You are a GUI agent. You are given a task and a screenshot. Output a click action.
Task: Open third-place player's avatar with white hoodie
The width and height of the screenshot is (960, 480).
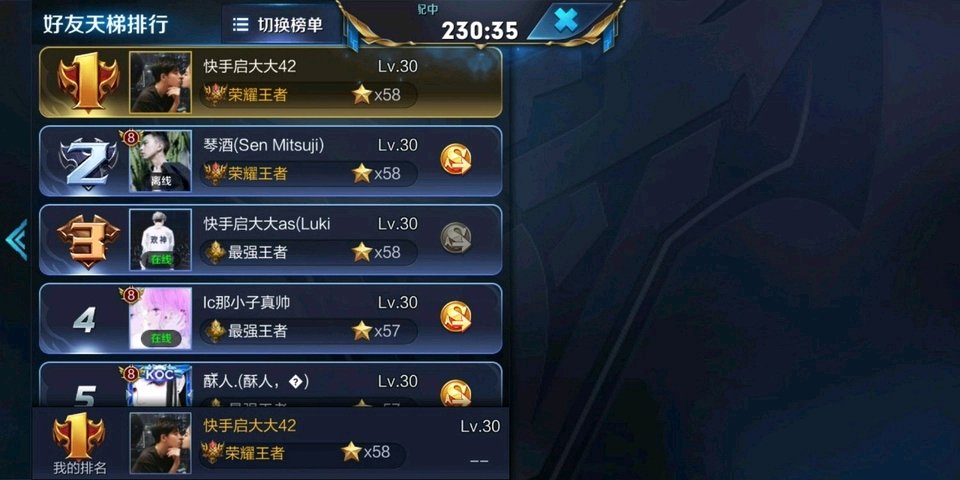click(160, 240)
